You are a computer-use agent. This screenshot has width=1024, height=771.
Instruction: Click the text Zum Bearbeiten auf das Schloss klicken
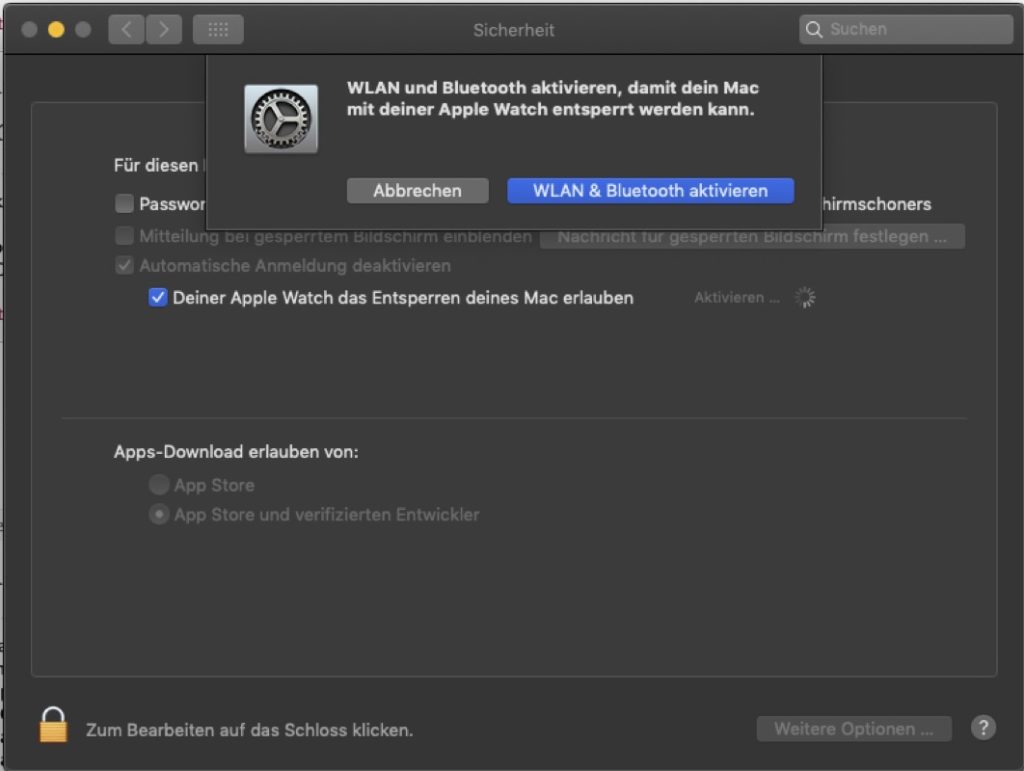pos(249,730)
